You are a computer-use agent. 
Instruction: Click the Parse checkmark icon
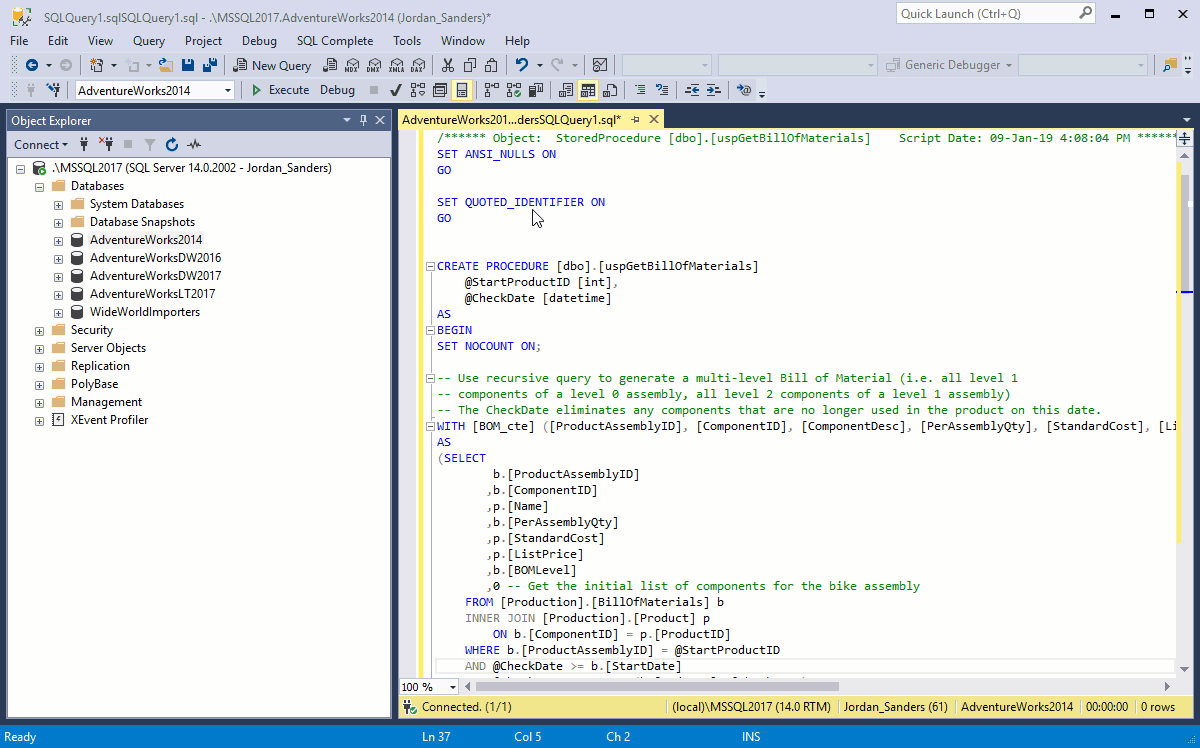coord(396,90)
